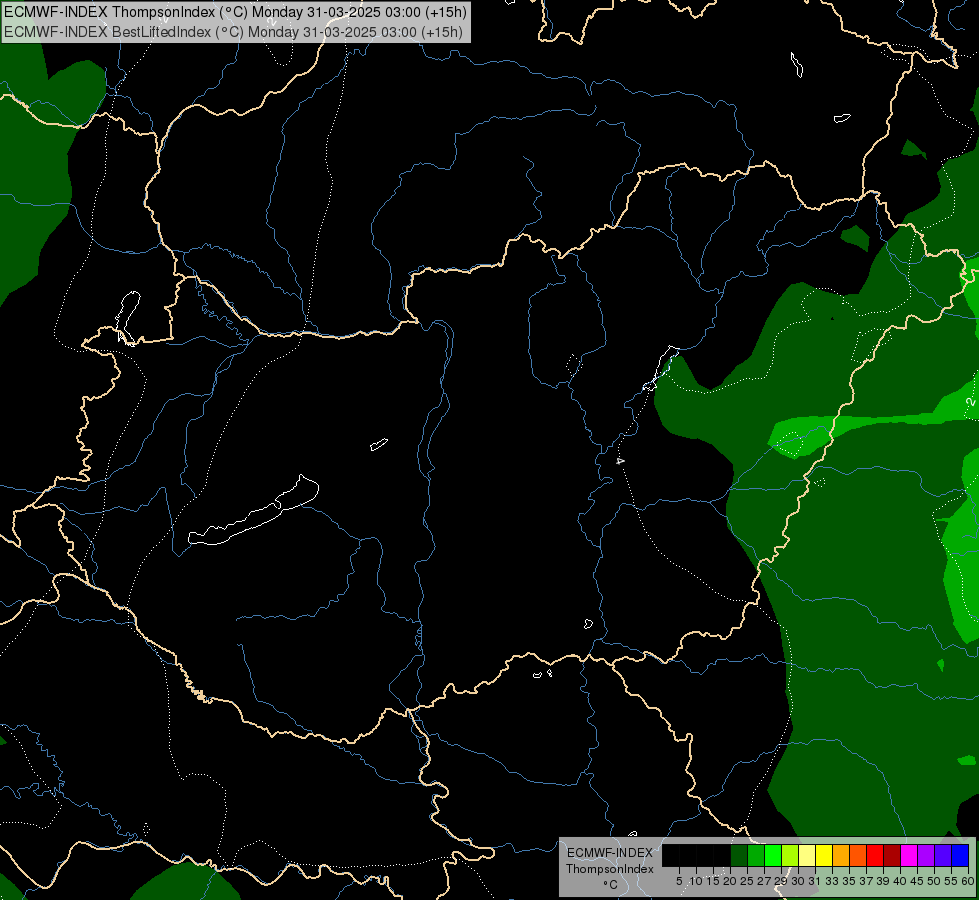The image size is (979, 900).
Task: Click the legend value "15"
Action: (713, 881)
